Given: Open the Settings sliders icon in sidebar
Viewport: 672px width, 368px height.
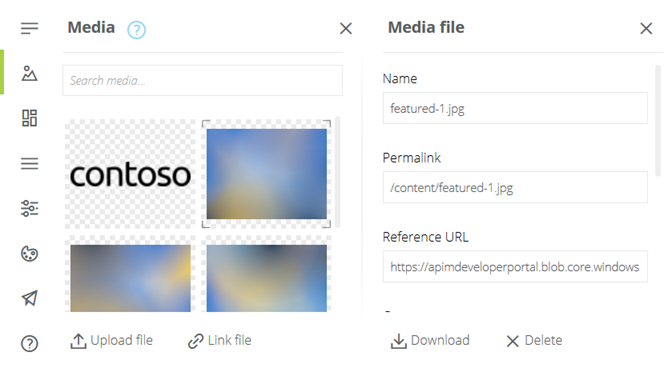Looking at the screenshot, I should 30,209.
